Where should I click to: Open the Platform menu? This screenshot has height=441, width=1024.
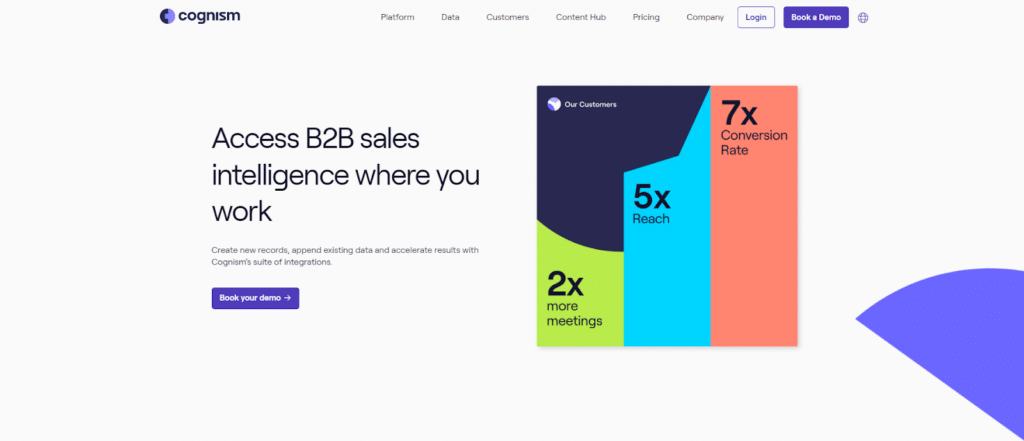[x=397, y=18]
